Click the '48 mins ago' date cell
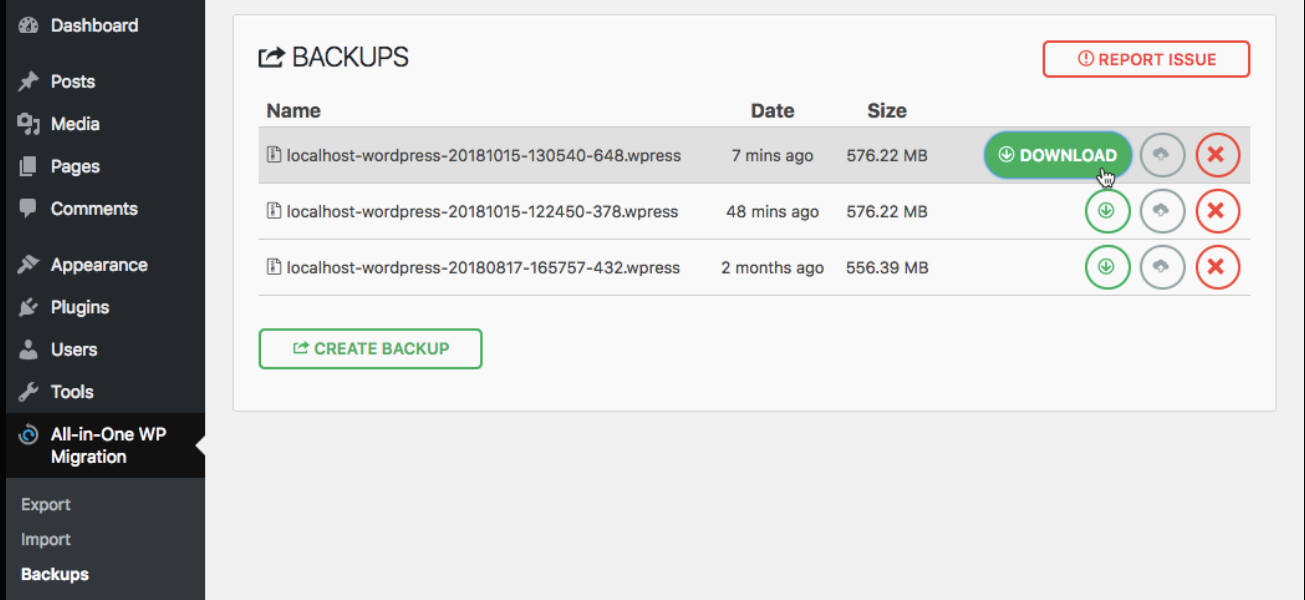The width and height of the screenshot is (1305, 600). [772, 212]
